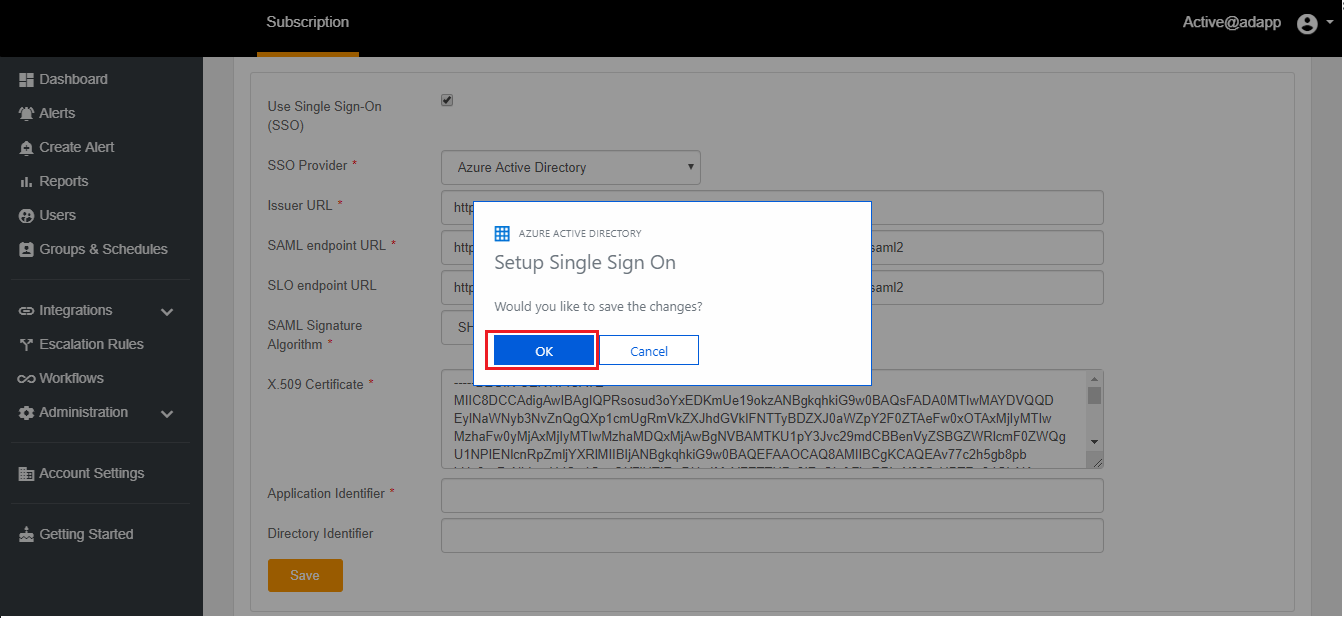This screenshot has width=1344, height=618.
Task: Confirm saving changes with OK
Action: tap(544, 351)
